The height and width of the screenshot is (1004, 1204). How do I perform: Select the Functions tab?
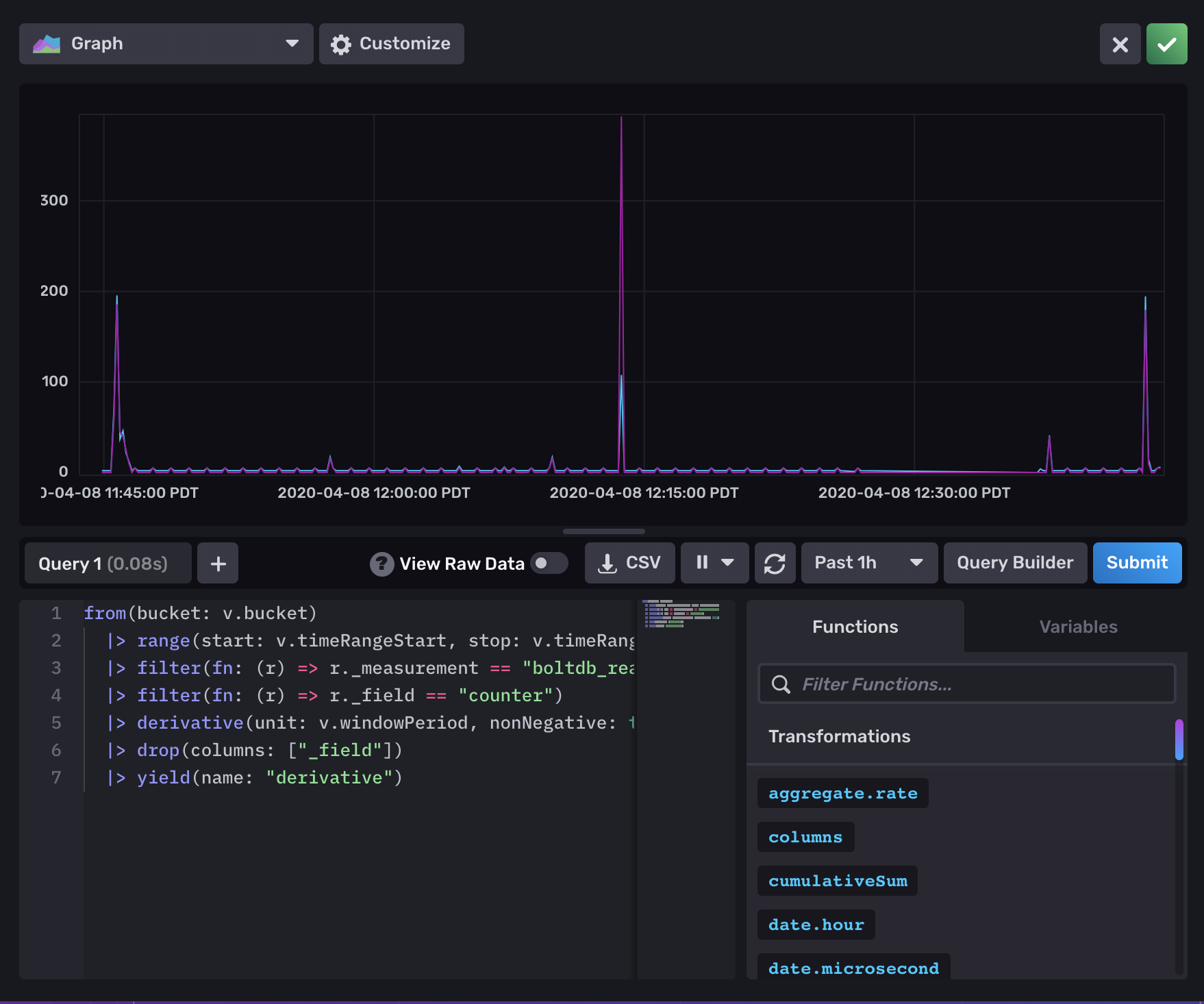tap(855, 626)
